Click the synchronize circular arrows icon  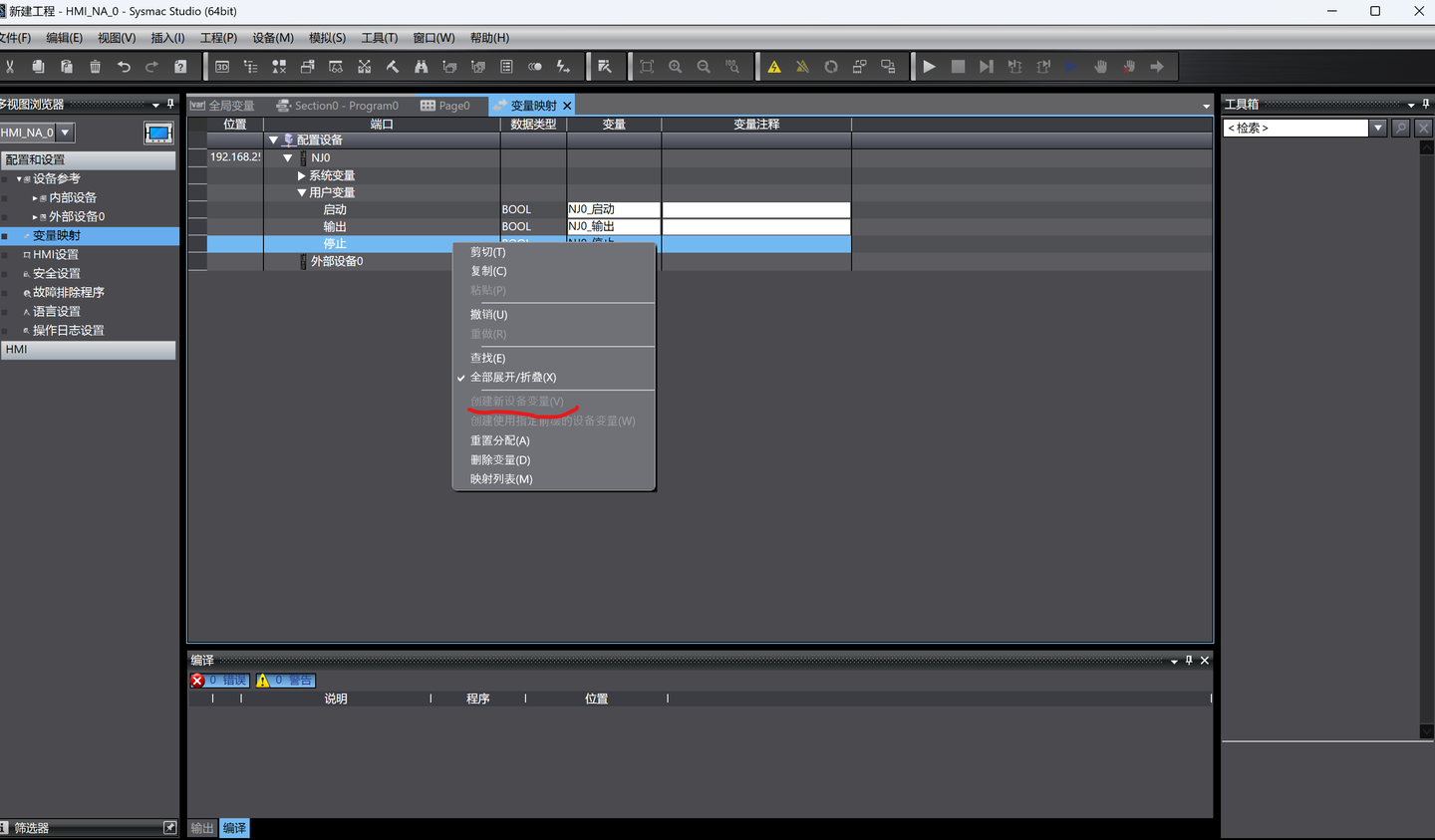point(831,67)
